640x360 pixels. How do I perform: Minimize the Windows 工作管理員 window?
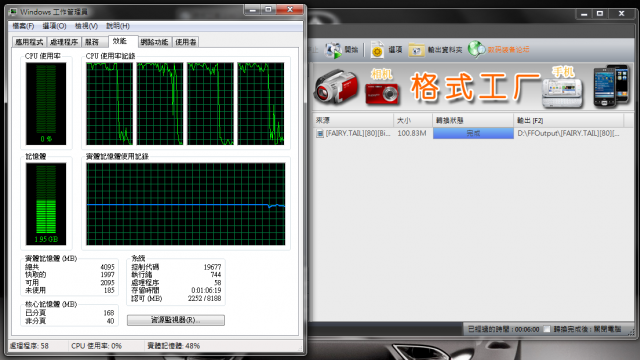(x=253, y=10)
